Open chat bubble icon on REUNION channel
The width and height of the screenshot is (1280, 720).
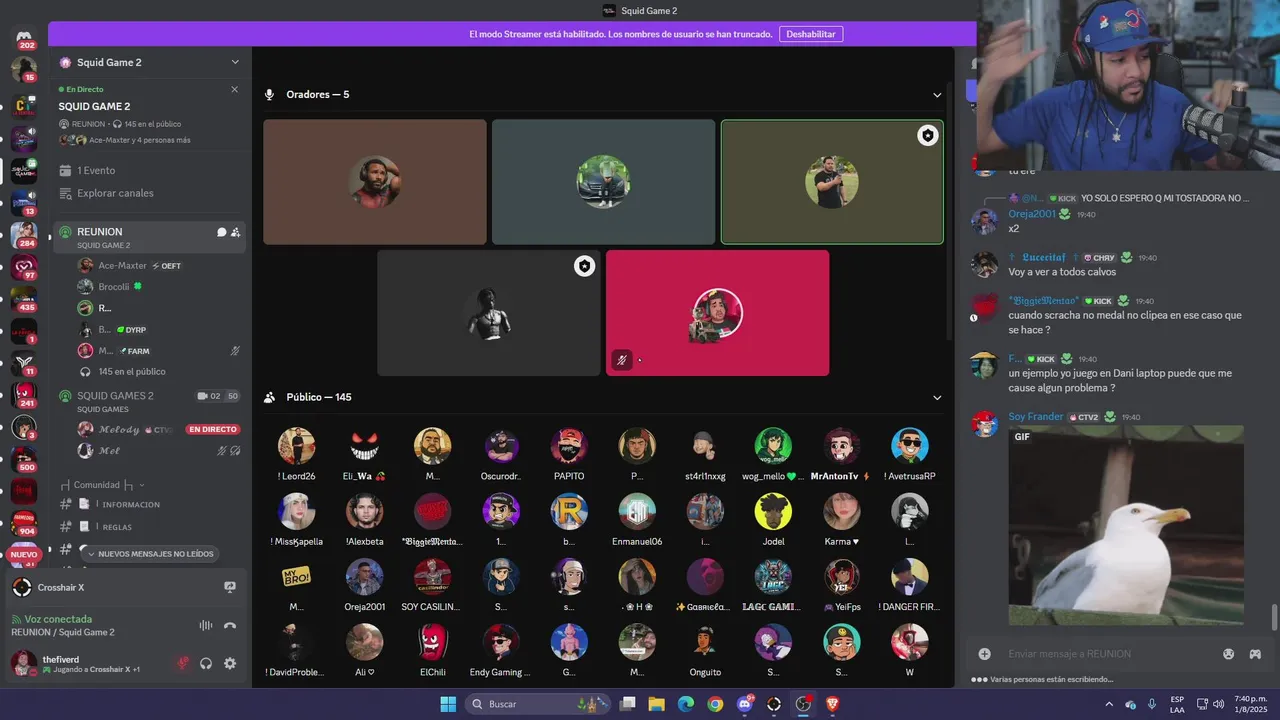click(221, 232)
